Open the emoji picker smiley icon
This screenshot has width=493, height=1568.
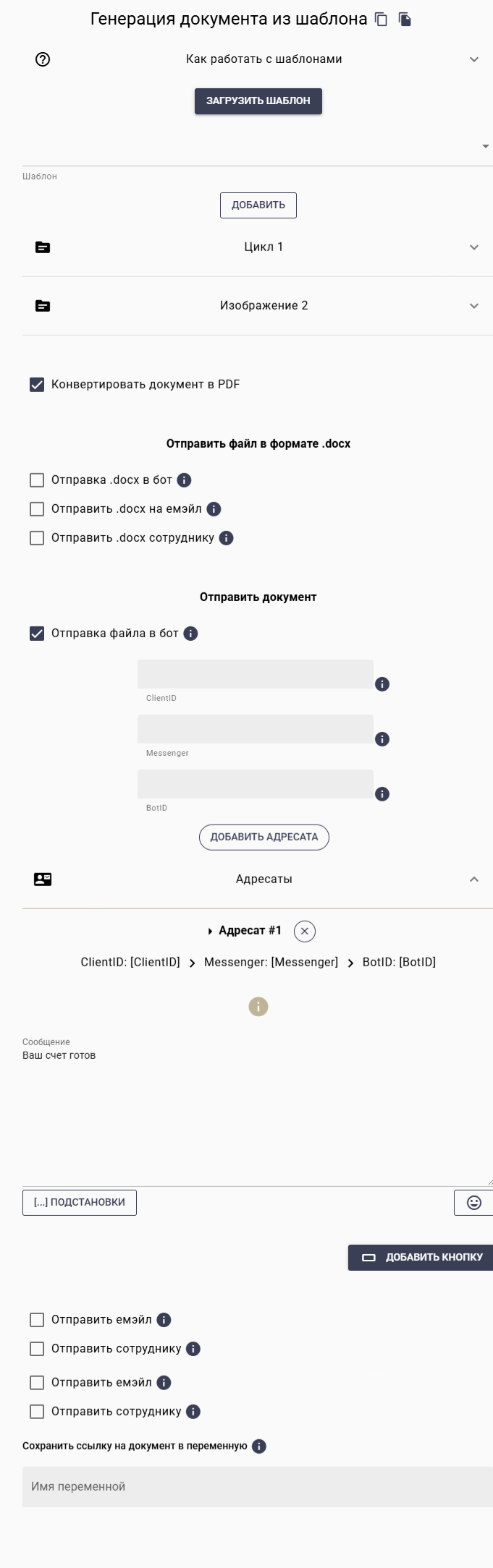coord(474,1202)
